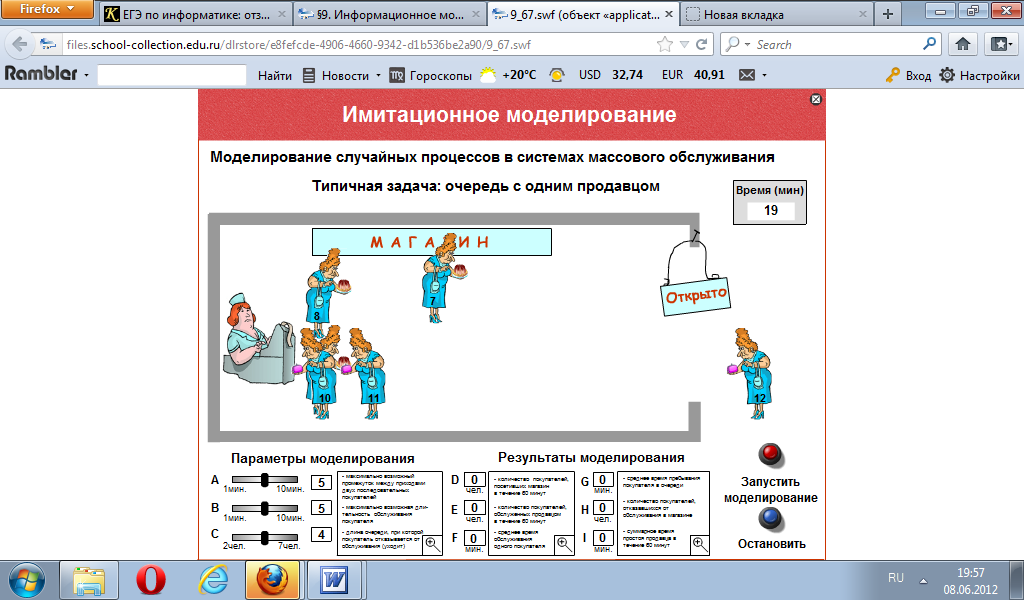Switch to Новая вкладка tab

pyautogui.click(x=777, y=14)
